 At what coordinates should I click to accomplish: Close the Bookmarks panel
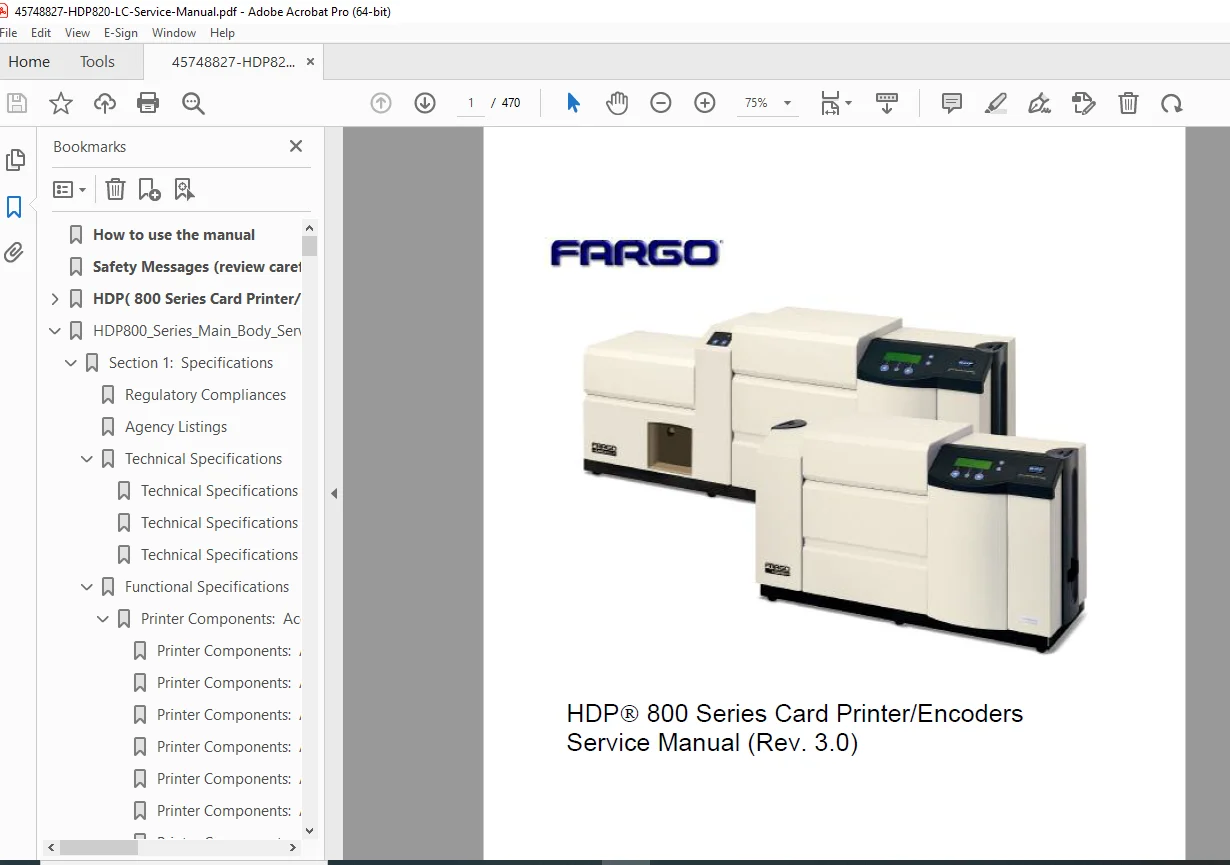(x=296, y=146)
